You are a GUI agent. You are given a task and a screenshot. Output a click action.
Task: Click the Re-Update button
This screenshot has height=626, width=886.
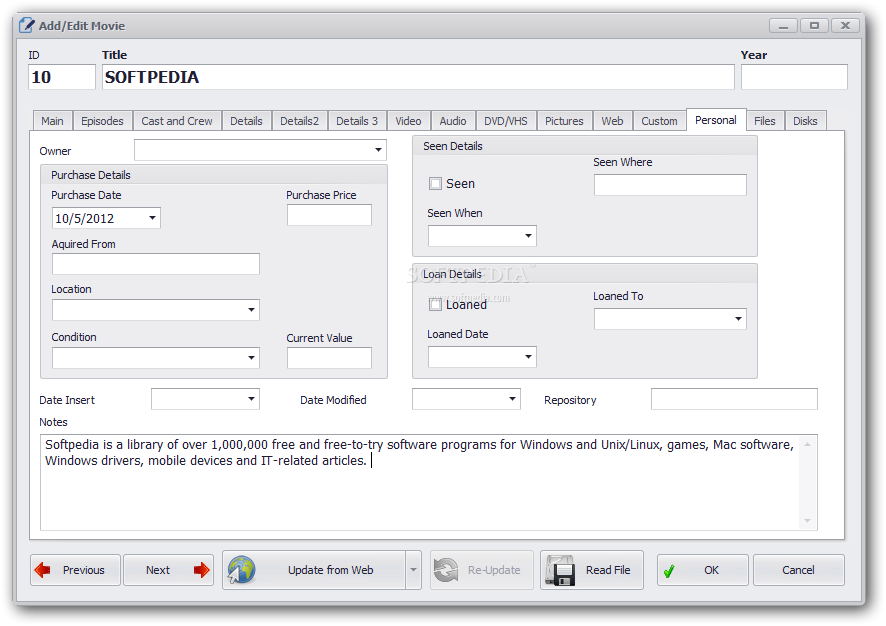coord(481,570)
